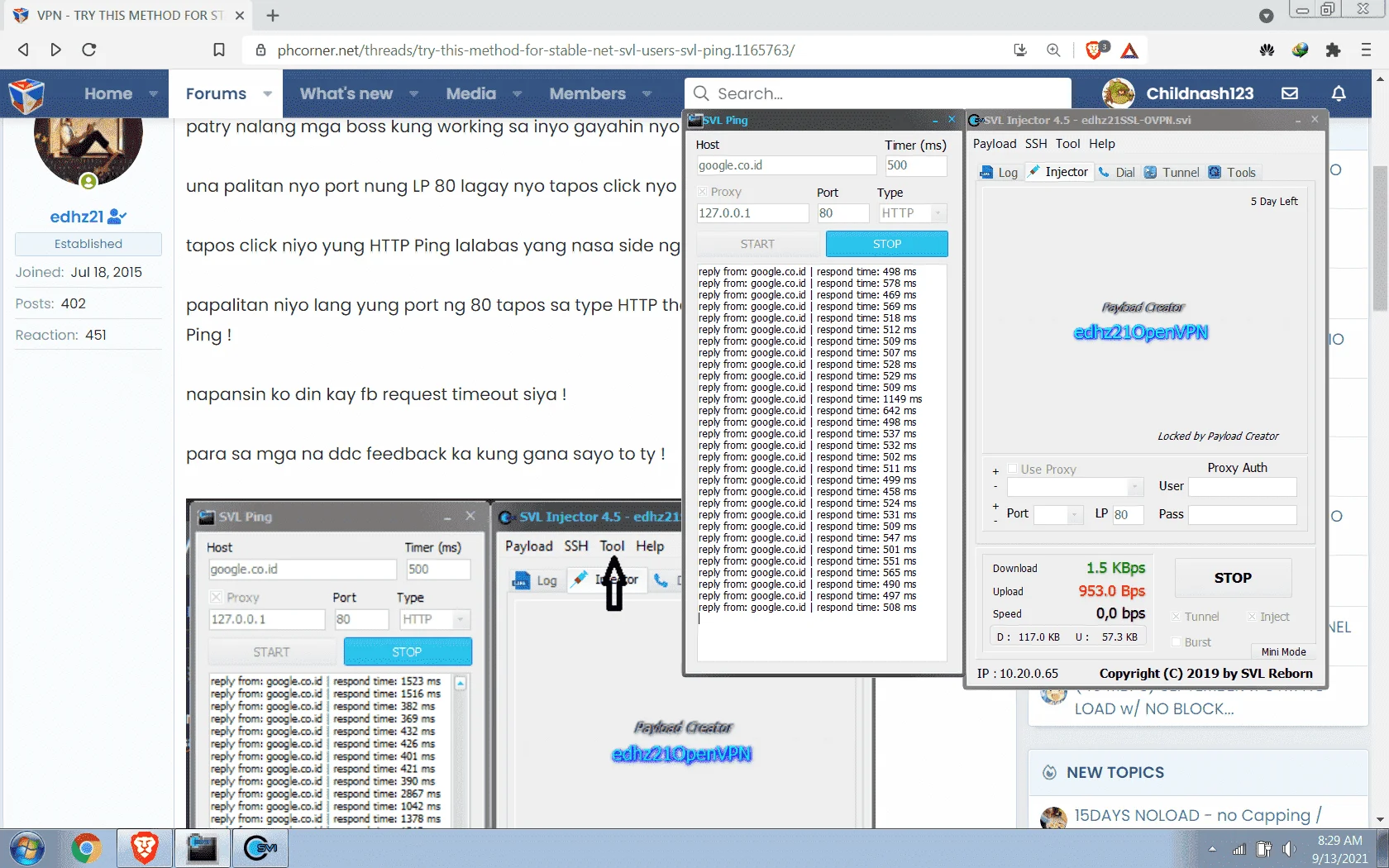Open the Brave main menu hamburger icon
The height and width of the screenshot is (868, 1389).
[1366, 50]
